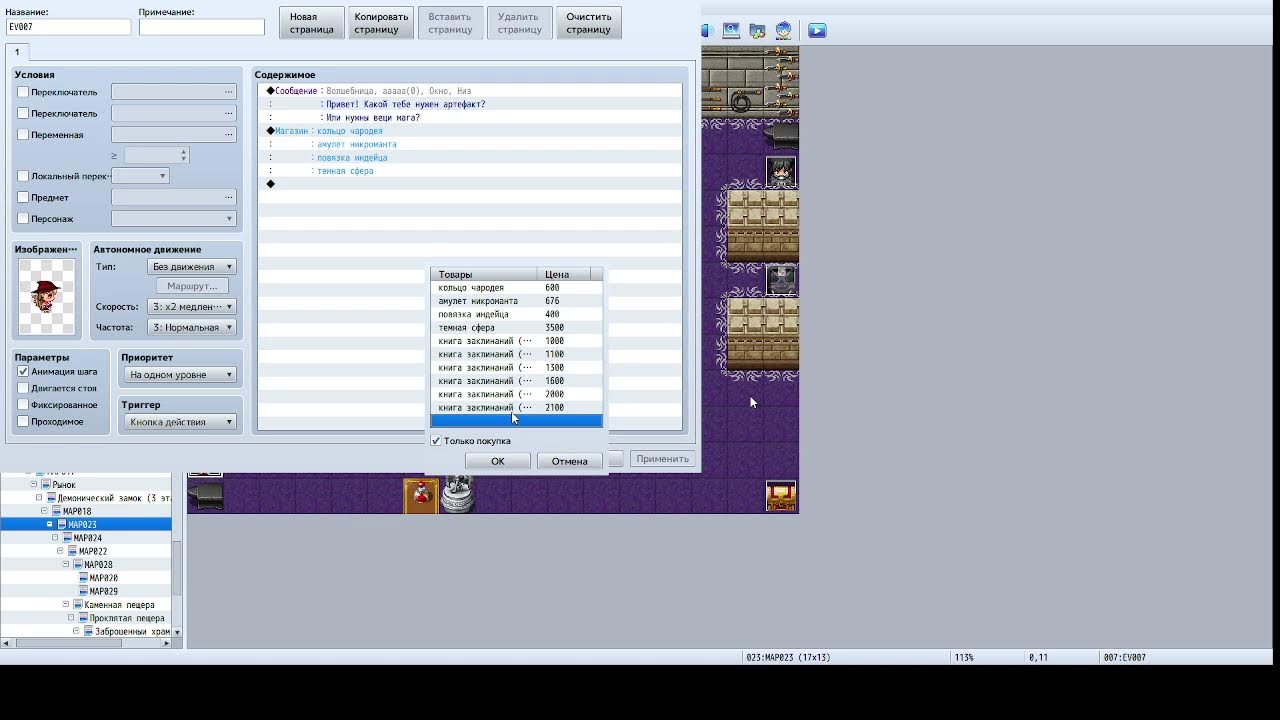Image resolution: width=1280 pixels, height=720 pixels.
Task: Select the Магазин: кольцо чародея command line
Action: click(470, 131)
